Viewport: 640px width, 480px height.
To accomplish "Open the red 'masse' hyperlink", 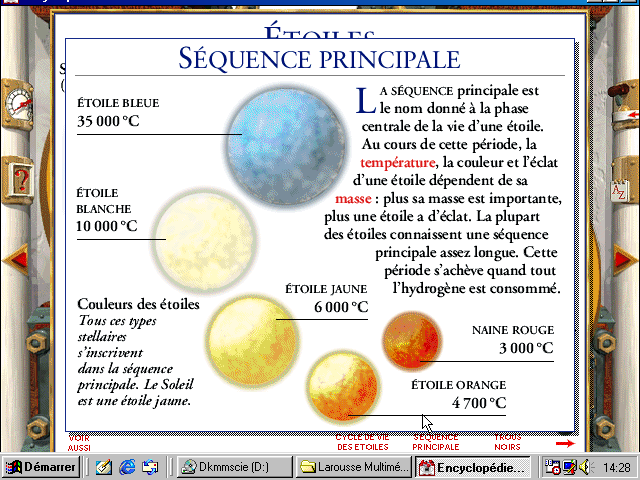I will pyautogui.click(x=353, y=199).
